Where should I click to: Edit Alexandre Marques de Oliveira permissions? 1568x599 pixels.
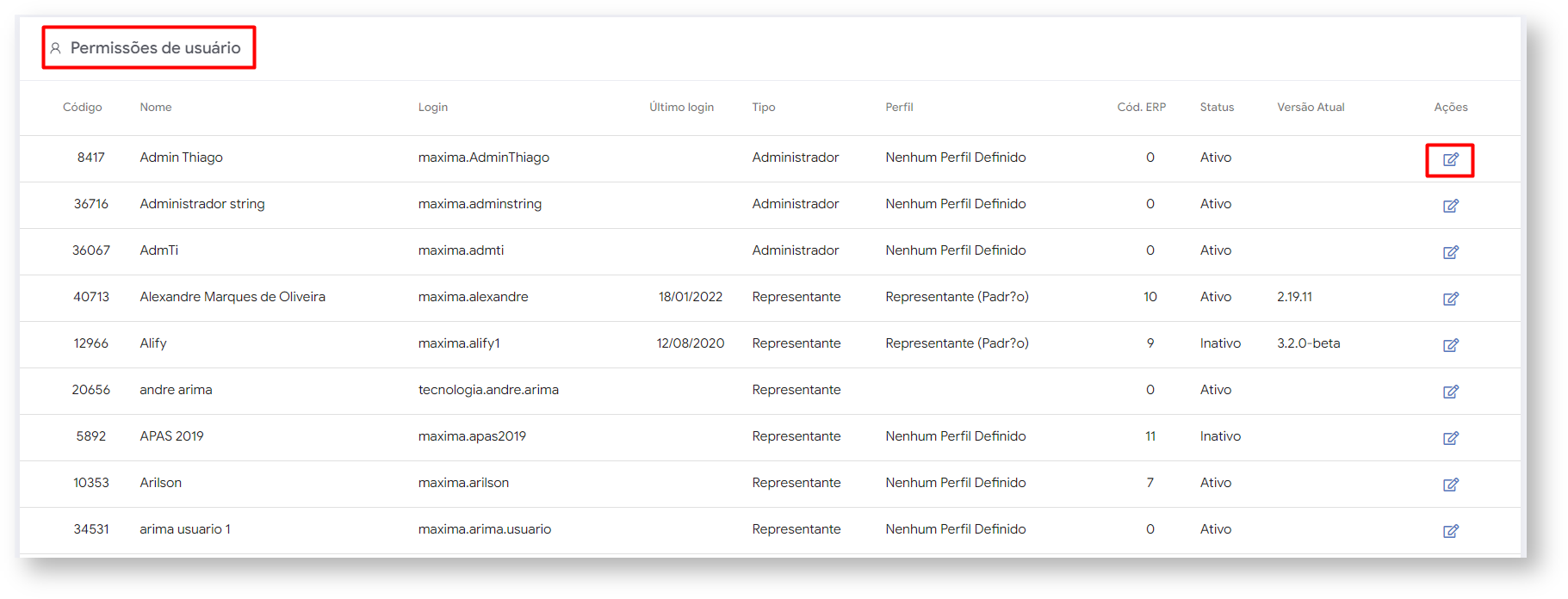(x=1450, y=299)
